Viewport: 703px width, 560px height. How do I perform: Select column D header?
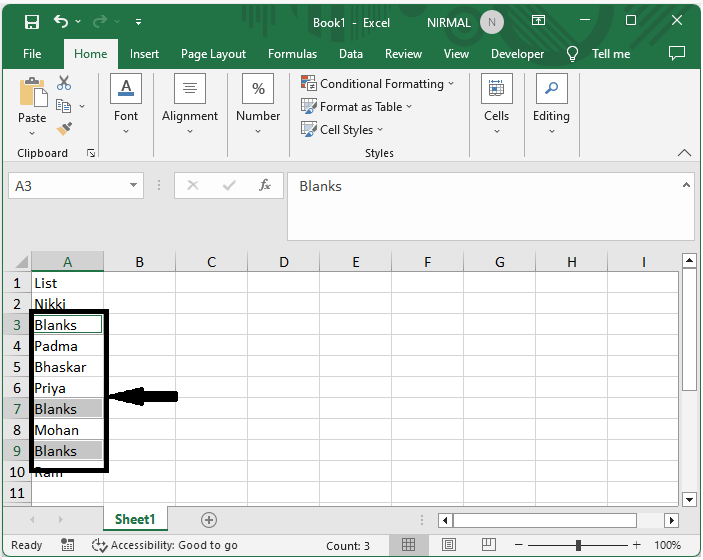[x=283, y=262]
